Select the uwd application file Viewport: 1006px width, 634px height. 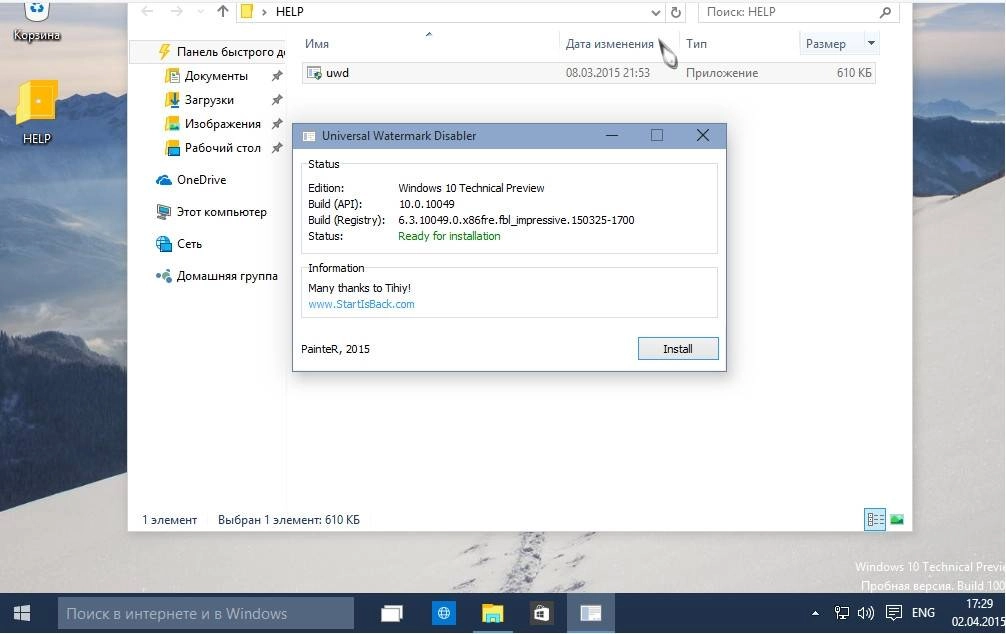point(588,73)
